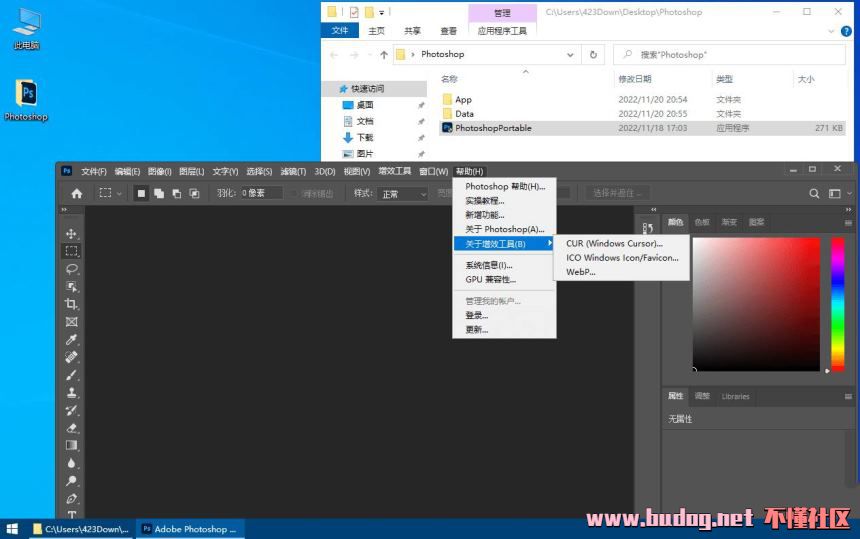Open the History panel icon
This screenshot has height=539, width=860.
point(648,228)
